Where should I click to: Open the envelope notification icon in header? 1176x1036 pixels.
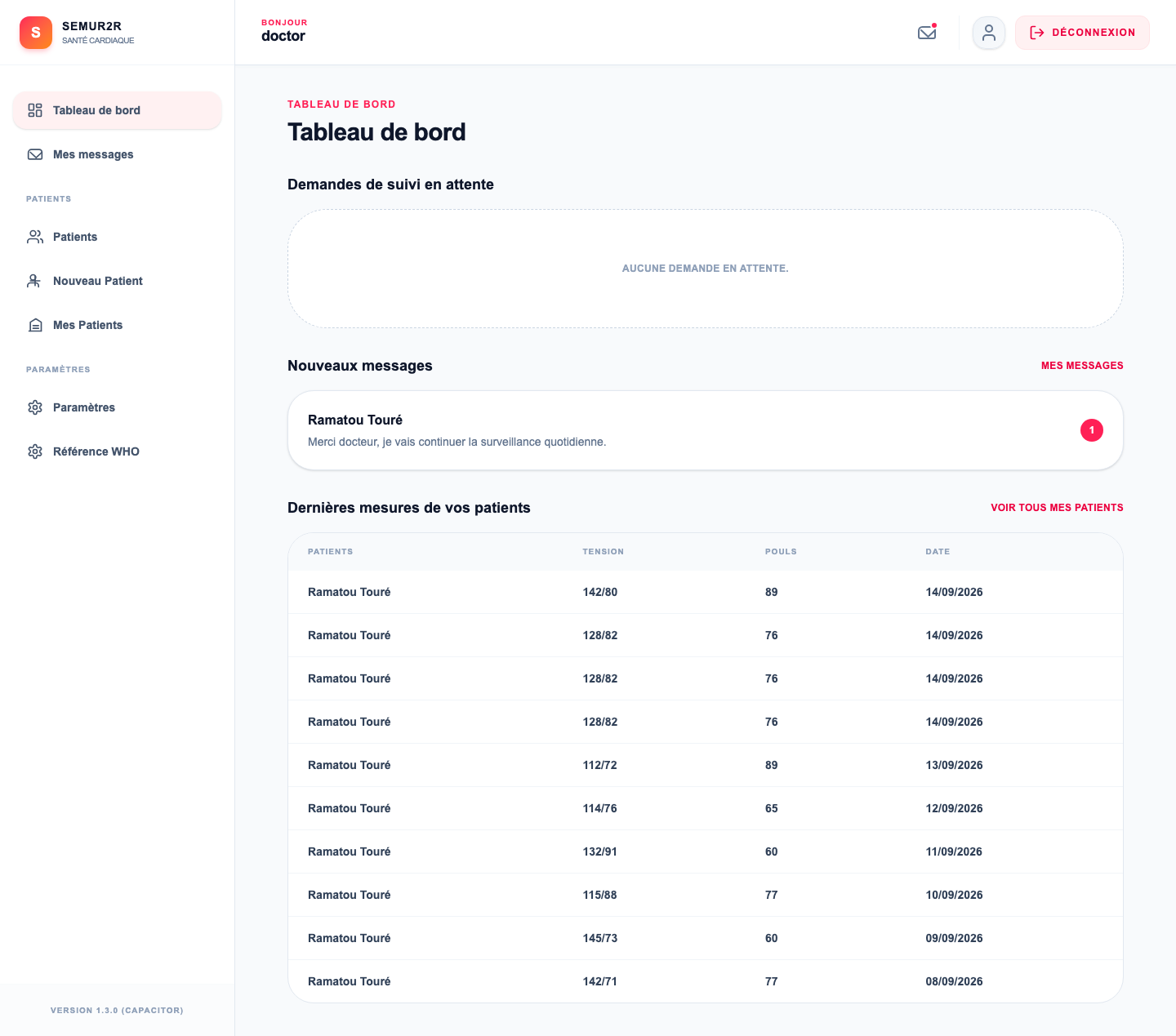[927, 33]
